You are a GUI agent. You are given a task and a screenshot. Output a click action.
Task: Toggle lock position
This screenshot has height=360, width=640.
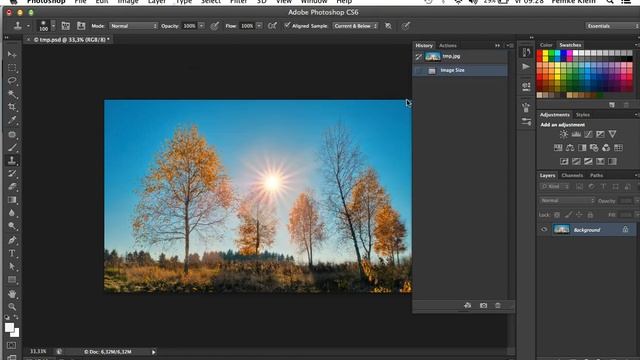[579, 215]
